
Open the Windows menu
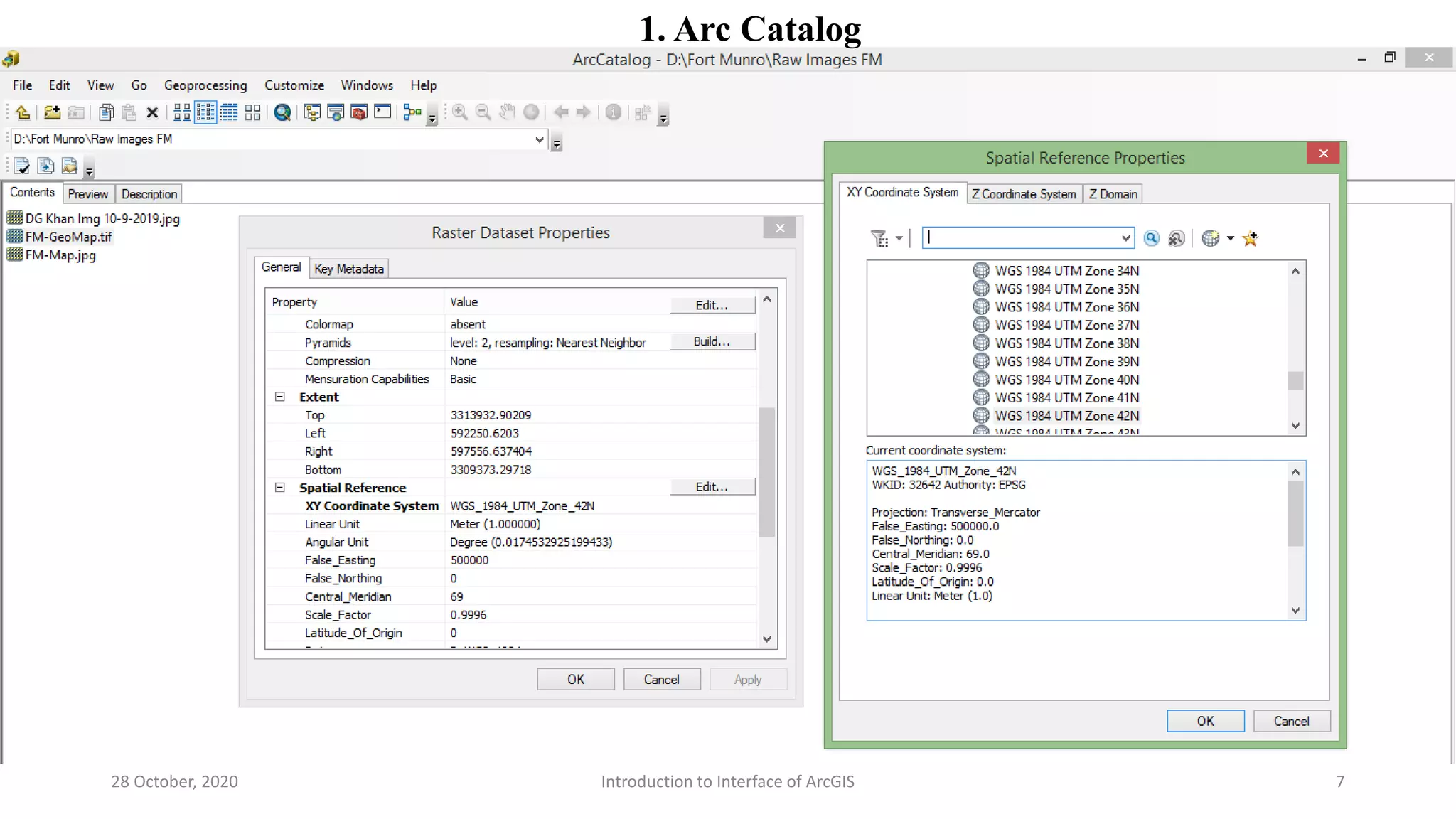[x=367, y=85]
